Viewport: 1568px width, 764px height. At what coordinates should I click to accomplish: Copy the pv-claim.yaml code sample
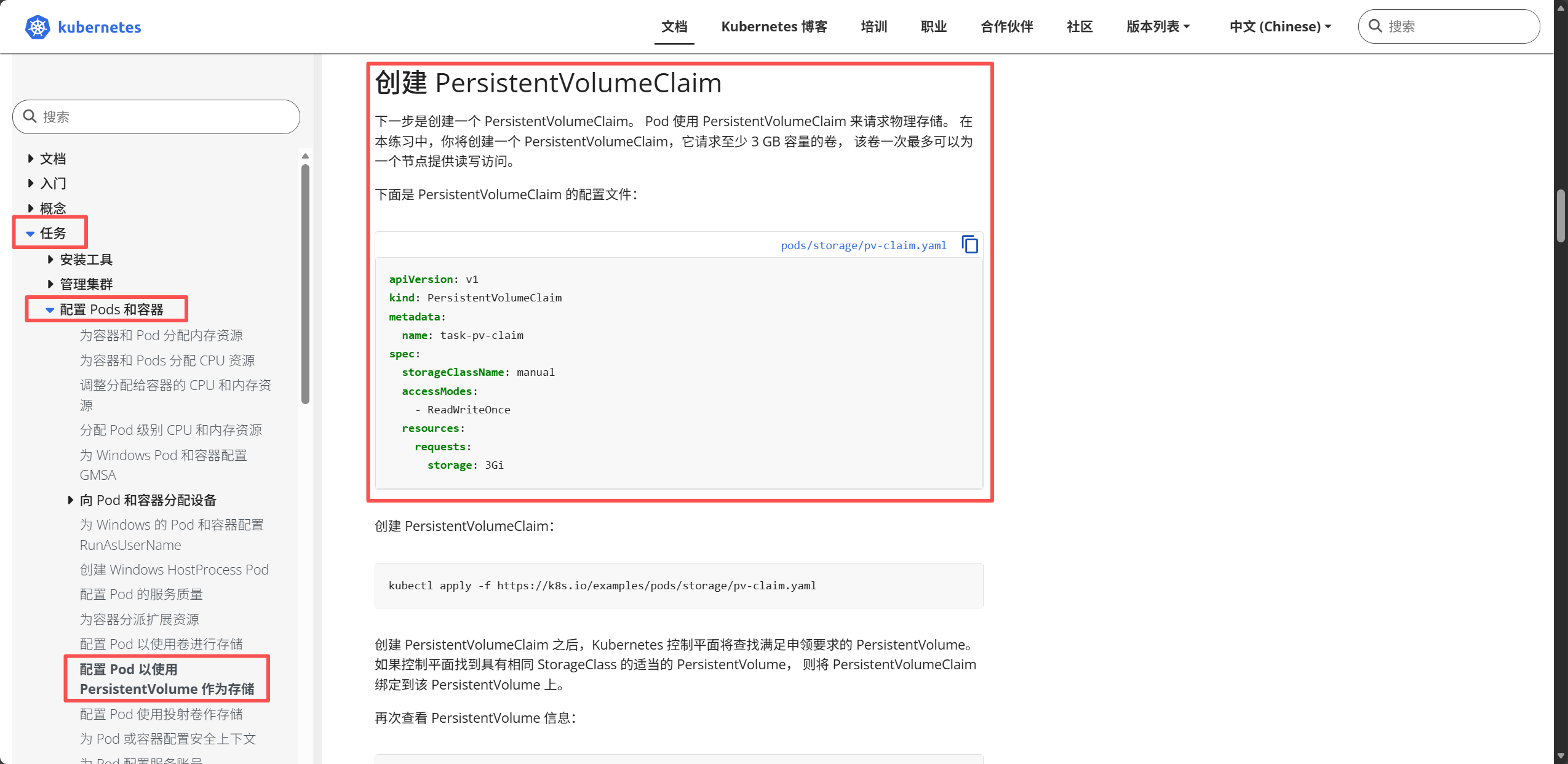pos(969,245)
